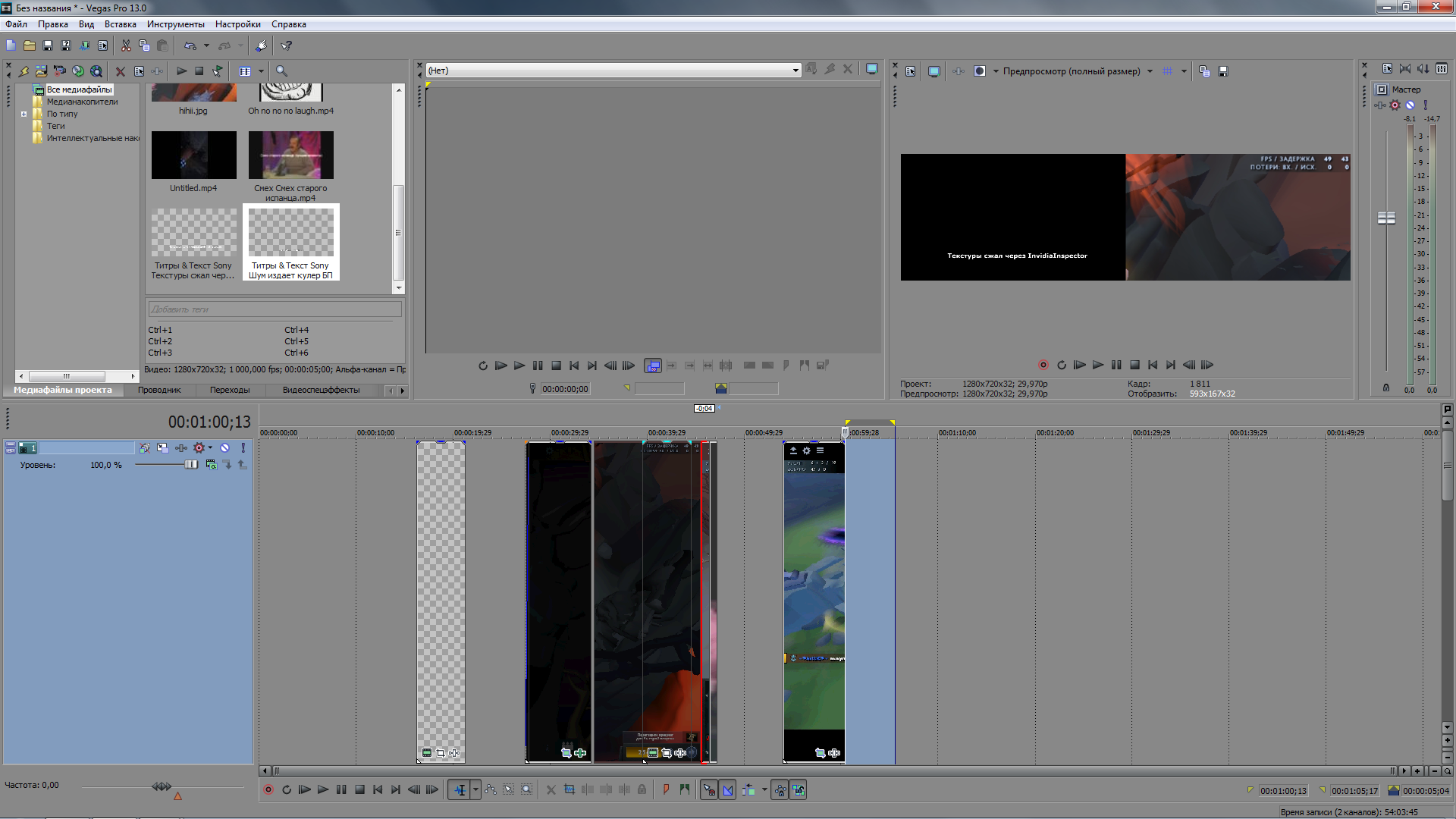The image size is (1456, 819).
Task: Open track 1 compositing mode button
Action: (x=211, y=465)
